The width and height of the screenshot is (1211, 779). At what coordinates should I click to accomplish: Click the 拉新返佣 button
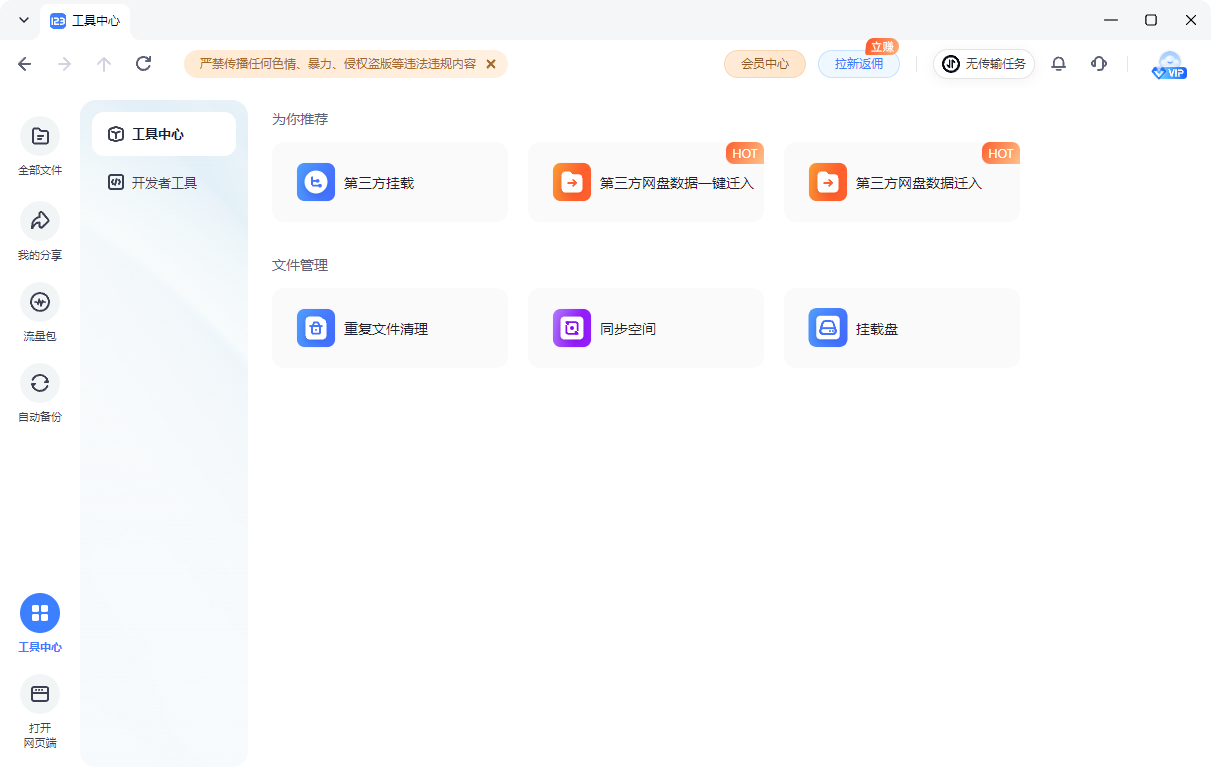[858, 63]
